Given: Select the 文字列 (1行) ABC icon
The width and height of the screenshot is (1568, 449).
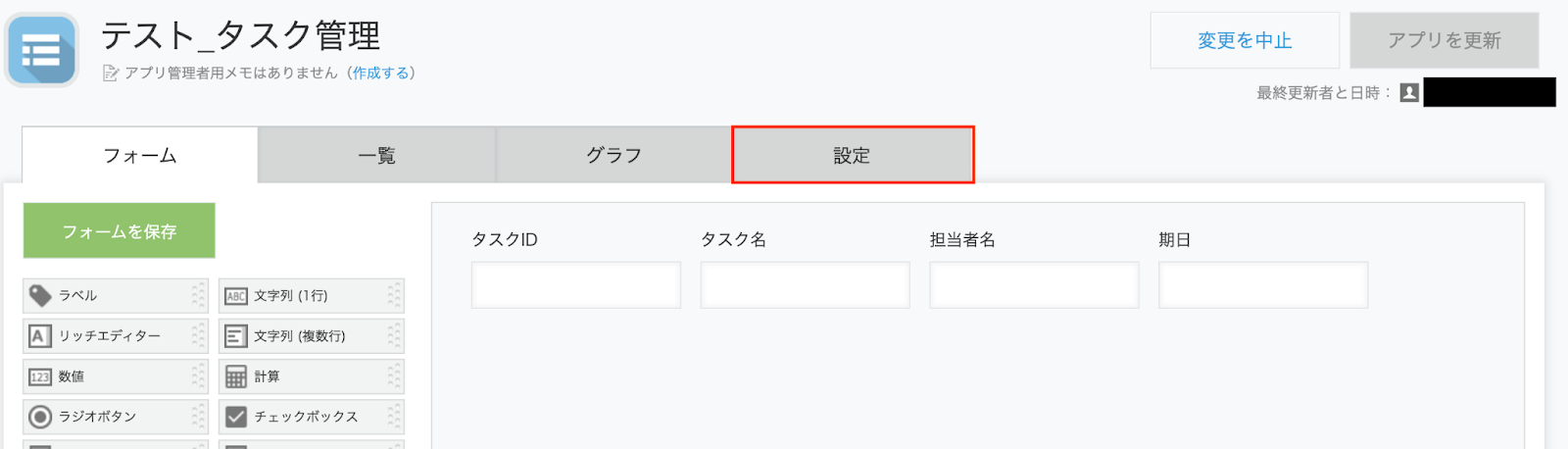Looking at the screenshot, I should click(x=236, y=296).
